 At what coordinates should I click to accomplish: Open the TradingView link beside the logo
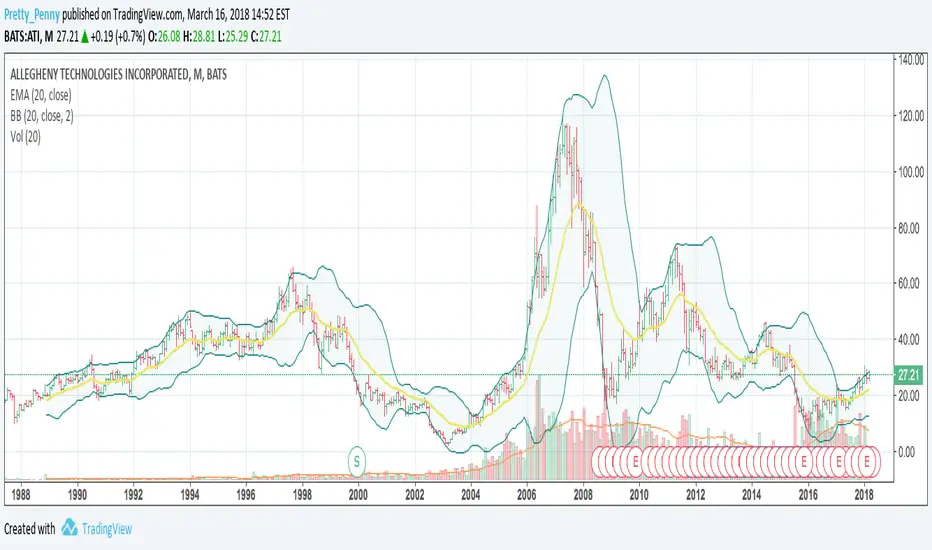107,529
